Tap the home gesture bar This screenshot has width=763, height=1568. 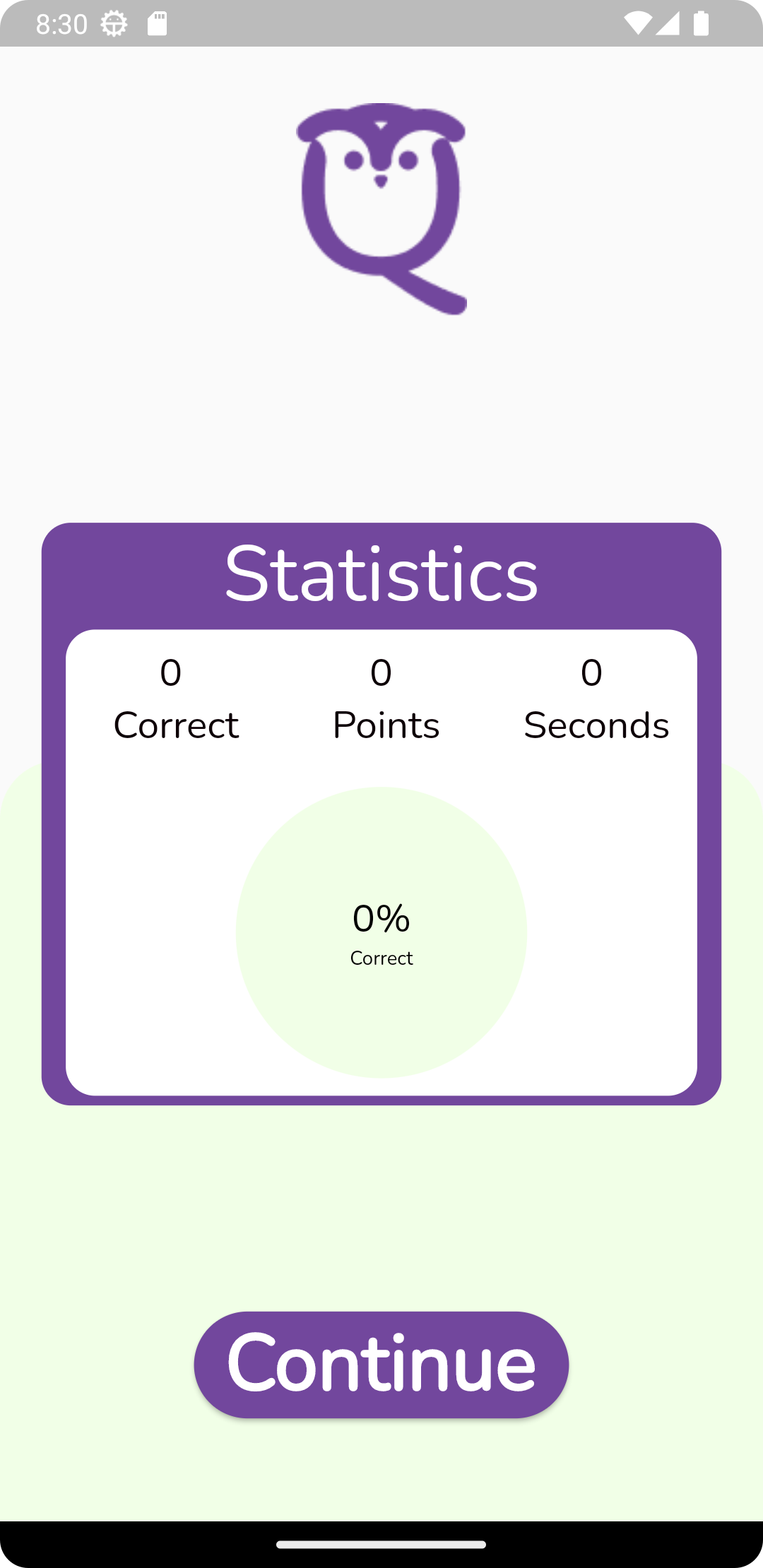[381, 1545]
